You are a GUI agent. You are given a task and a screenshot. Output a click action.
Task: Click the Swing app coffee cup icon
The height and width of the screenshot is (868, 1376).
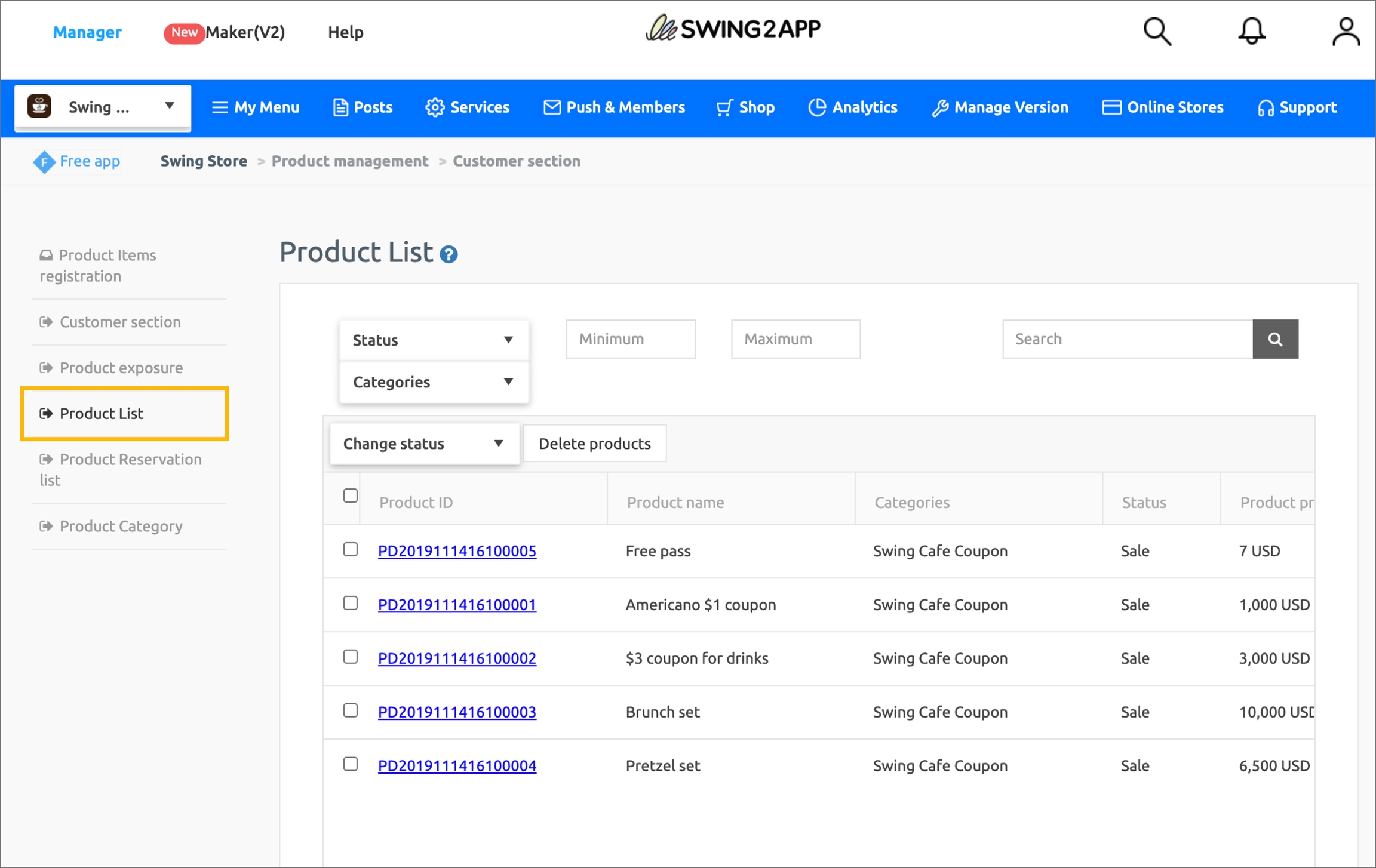39,107
